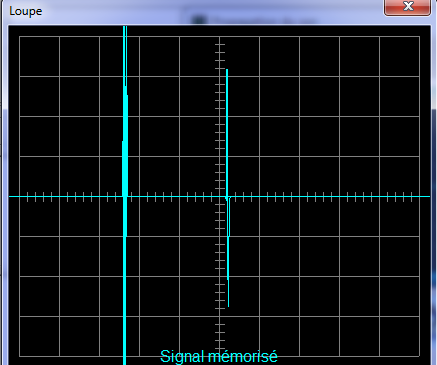Click the tip of the downward cyan spike

[x=228, y=305]
